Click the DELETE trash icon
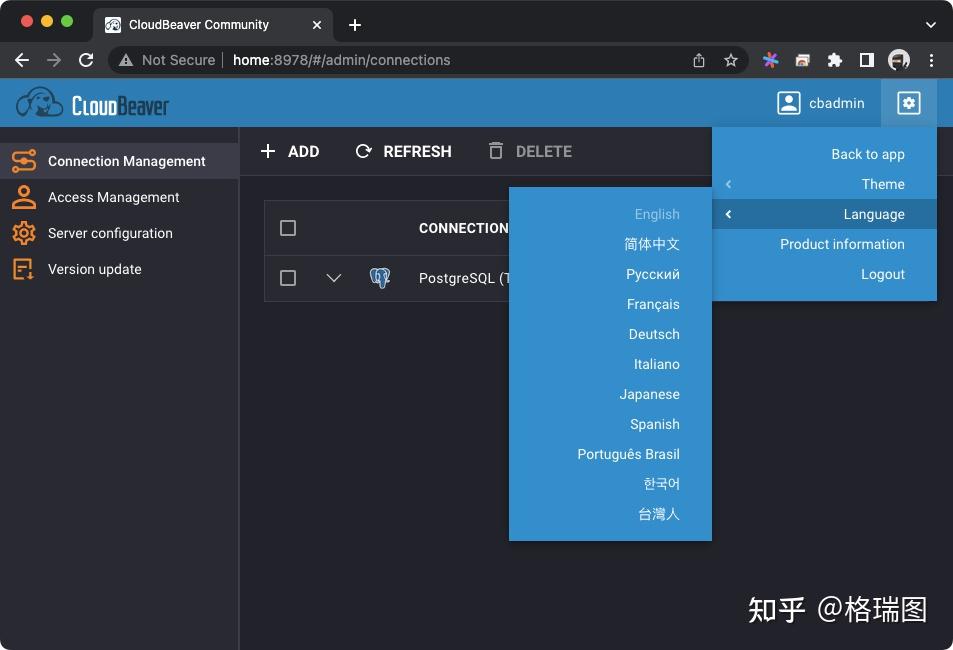 pyautogui.click(x=496, y=151)
